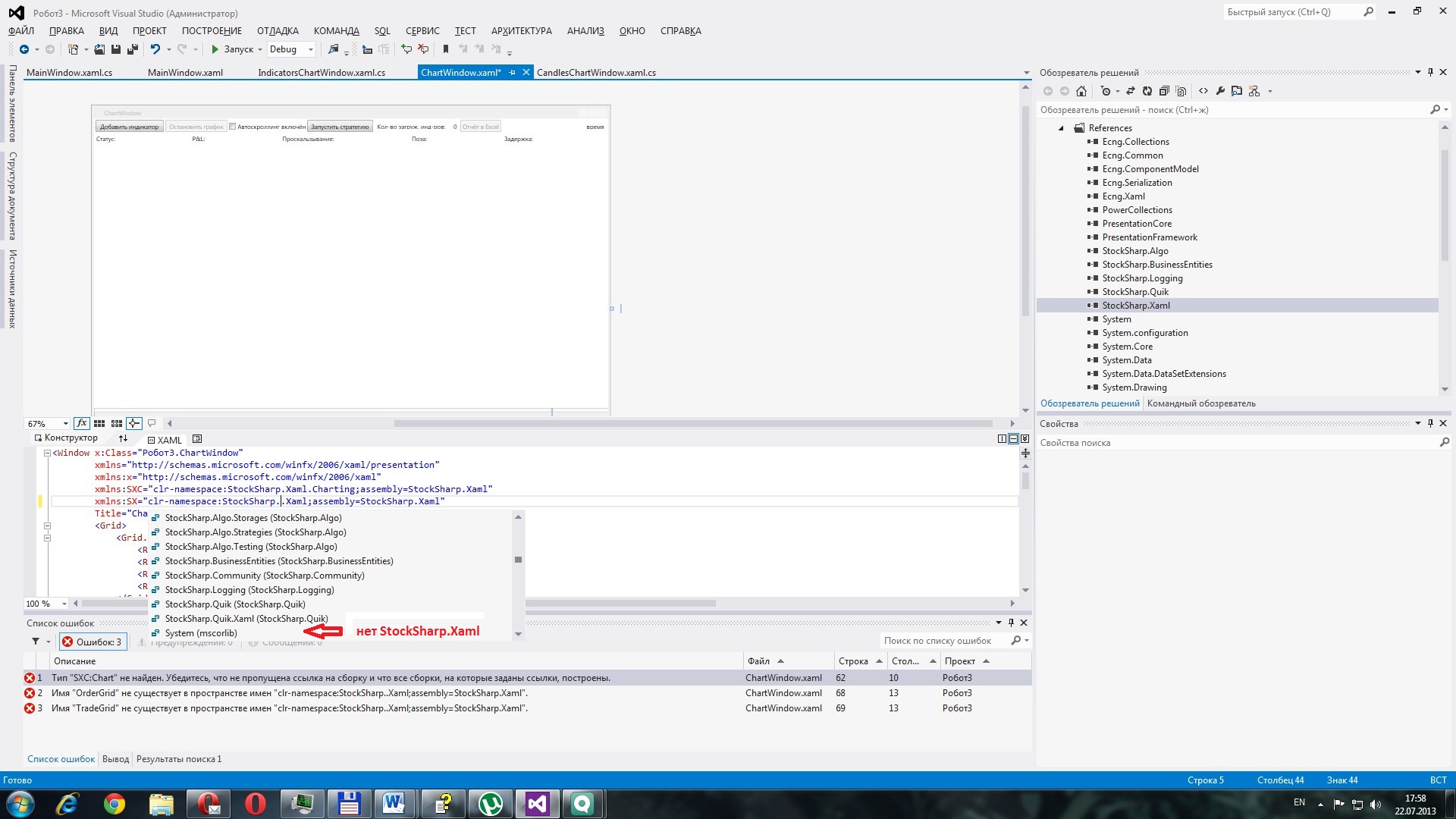Viewport: 1456px width, 819px height.
Task: Sort the error list by Строка column
Action: 859,661
